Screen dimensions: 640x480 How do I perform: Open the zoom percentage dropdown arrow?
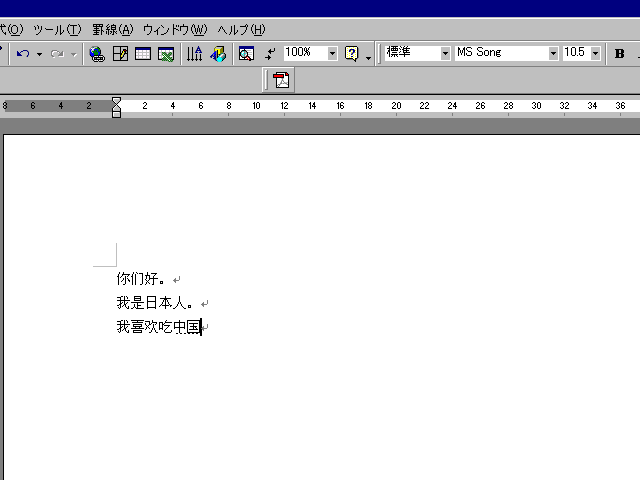point(332,53)
